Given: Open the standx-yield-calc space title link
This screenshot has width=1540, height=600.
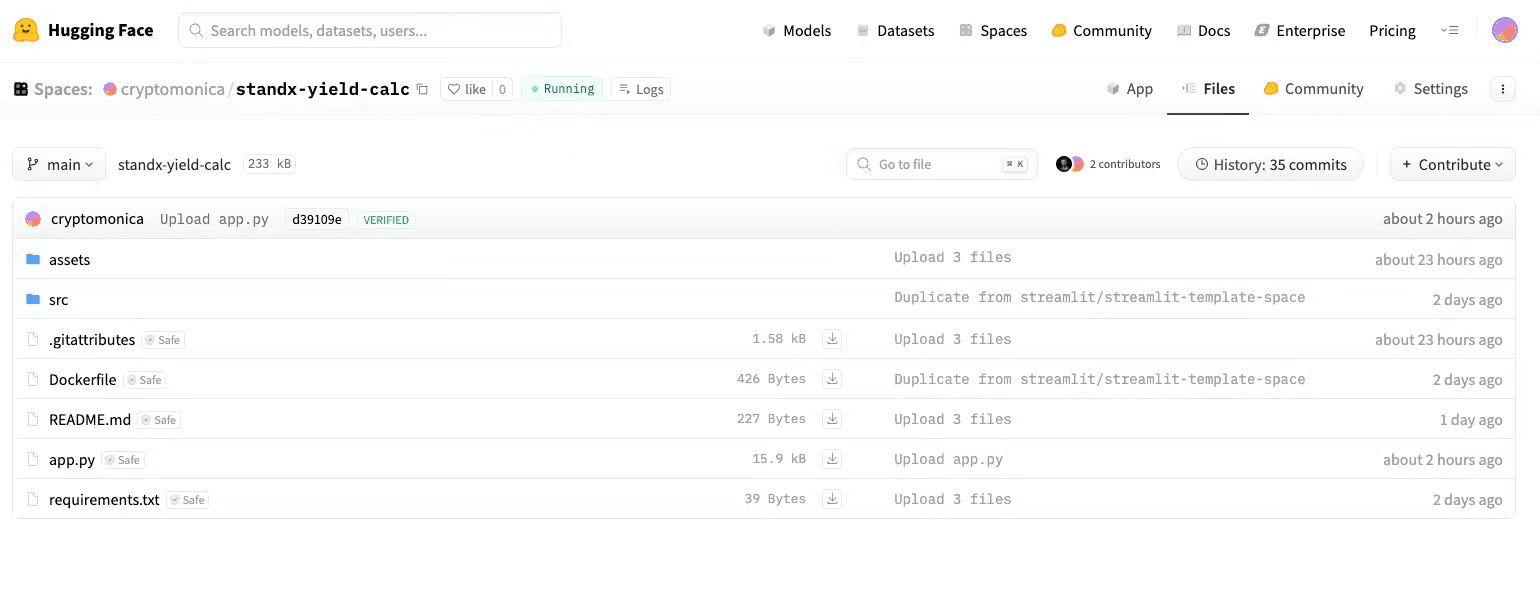Looking at the screenshot, I should [322, 89].
